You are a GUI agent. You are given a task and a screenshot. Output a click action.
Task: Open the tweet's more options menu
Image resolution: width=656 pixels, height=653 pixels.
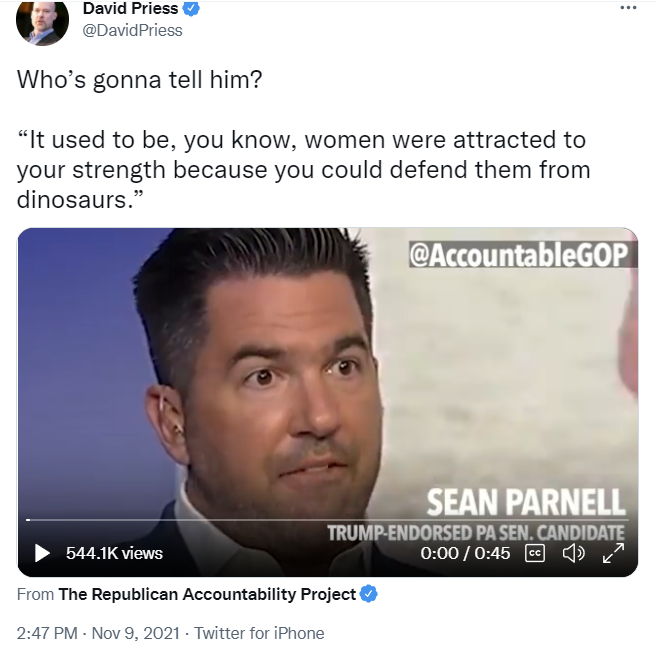(628, 8)
